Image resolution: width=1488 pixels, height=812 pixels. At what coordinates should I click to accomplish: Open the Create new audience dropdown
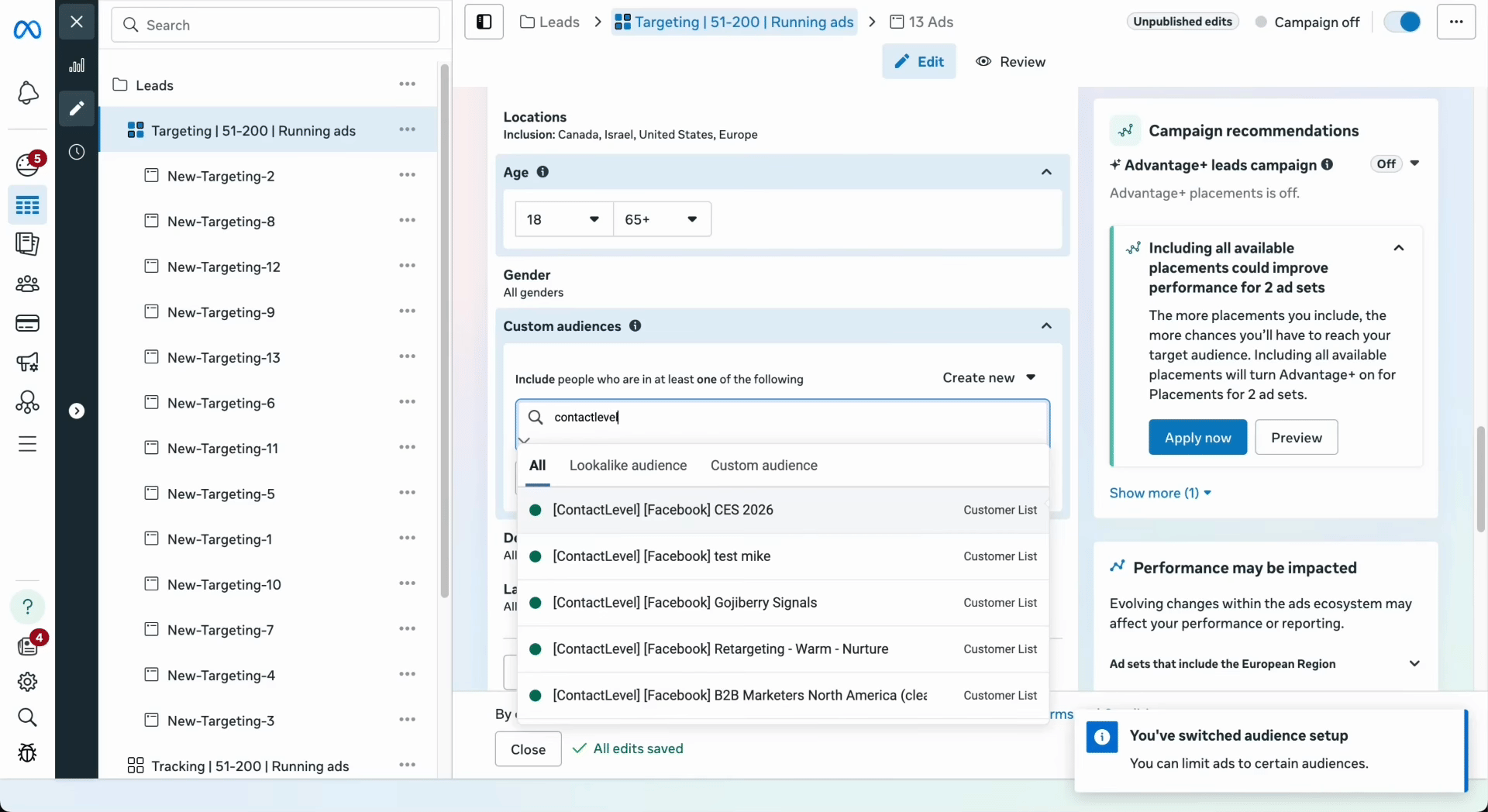click(989, 377)
